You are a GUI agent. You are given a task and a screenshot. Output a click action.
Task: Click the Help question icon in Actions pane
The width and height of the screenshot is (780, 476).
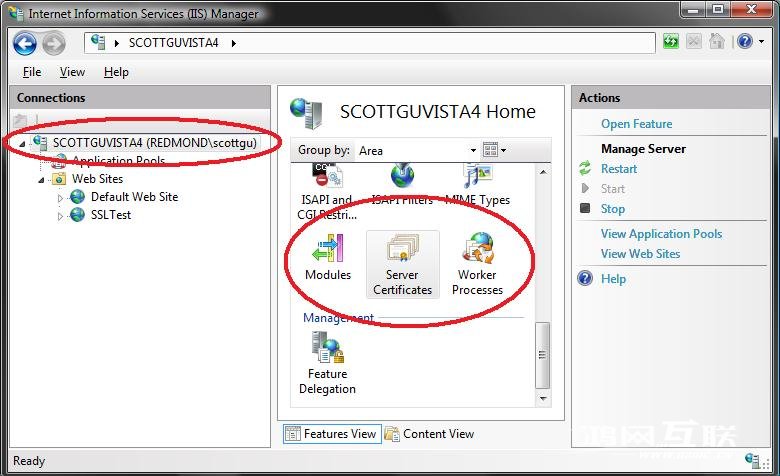click(585, 279)
